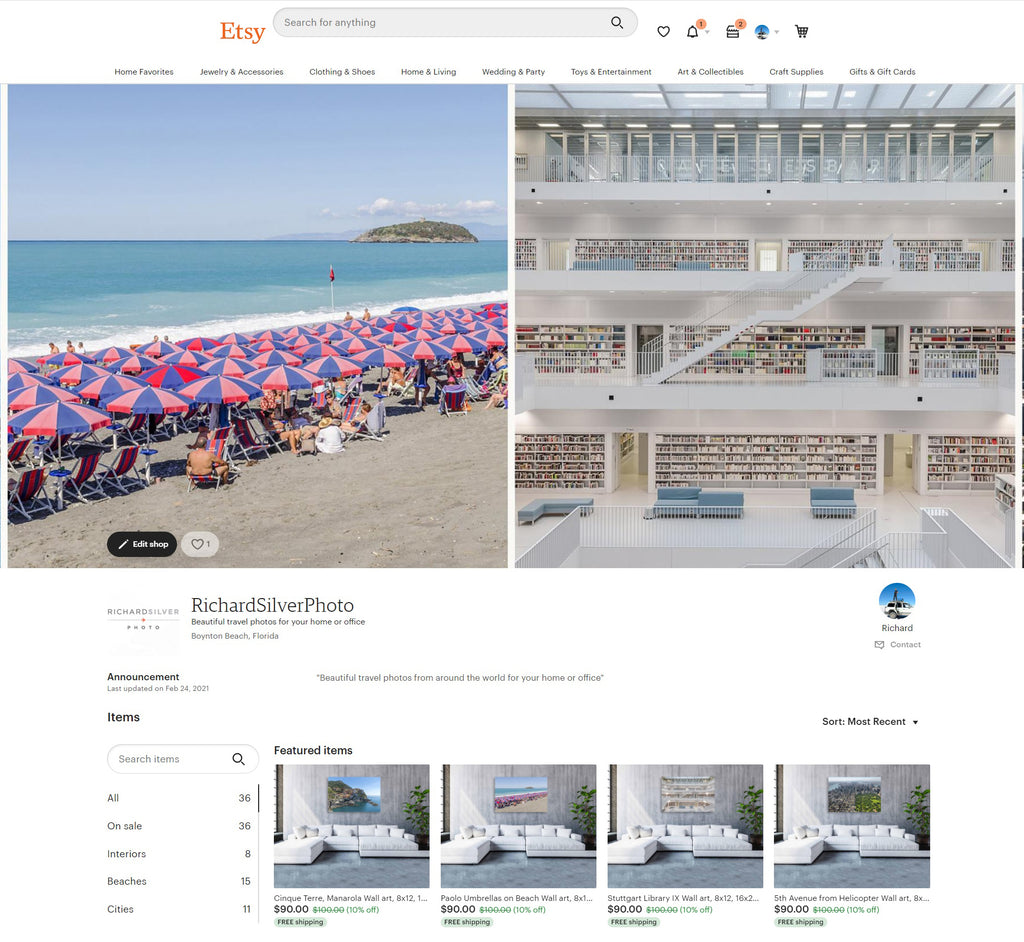Filter items by Interiors section
1024x942 pixels.
click(x=127, y=854)
